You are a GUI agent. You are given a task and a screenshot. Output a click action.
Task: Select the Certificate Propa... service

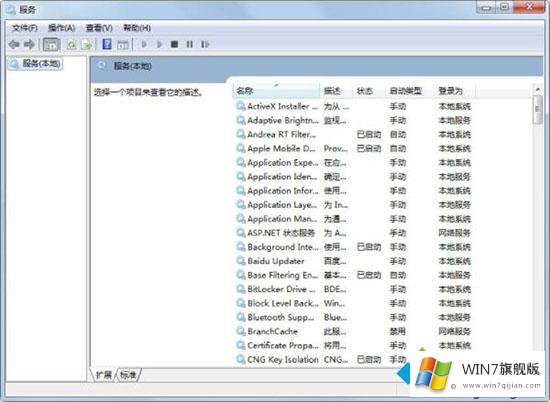click(x=354, y=345)
